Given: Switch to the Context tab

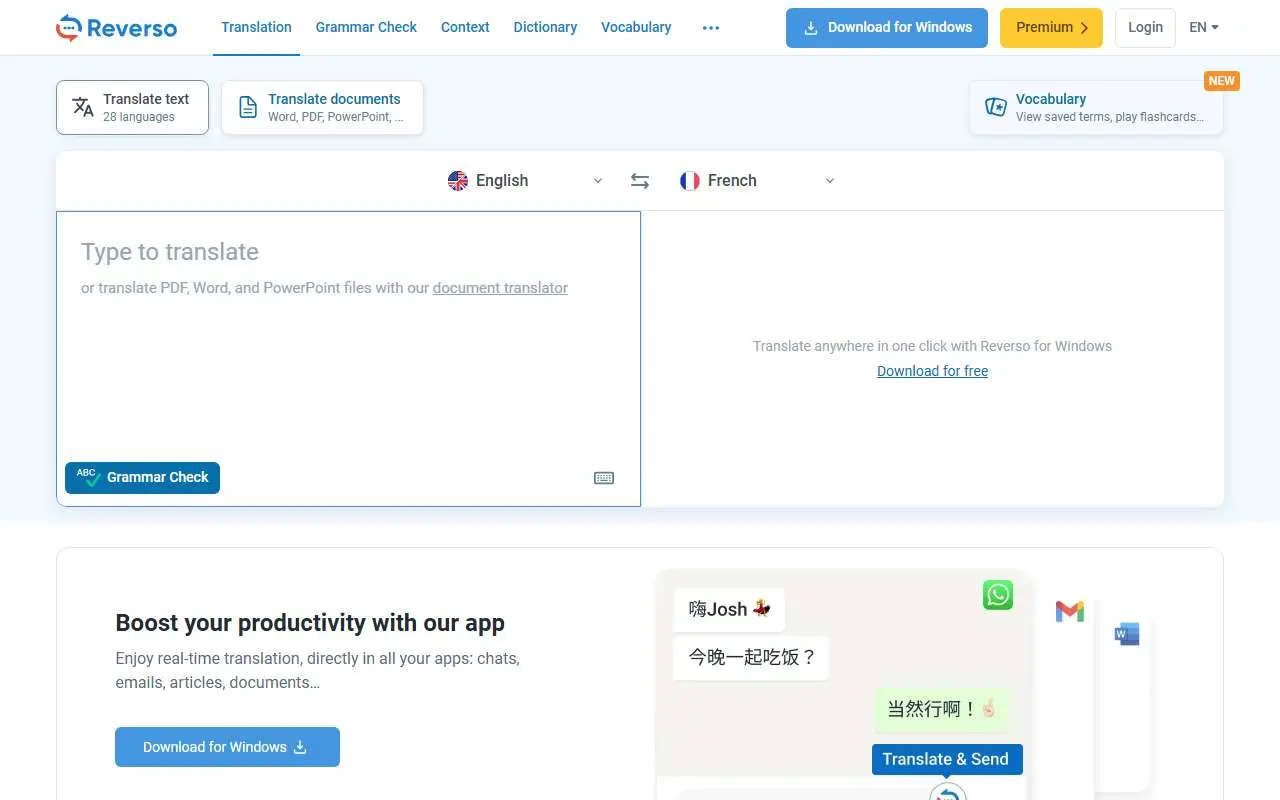Looking at the screenshot, I should pos(465,28).
